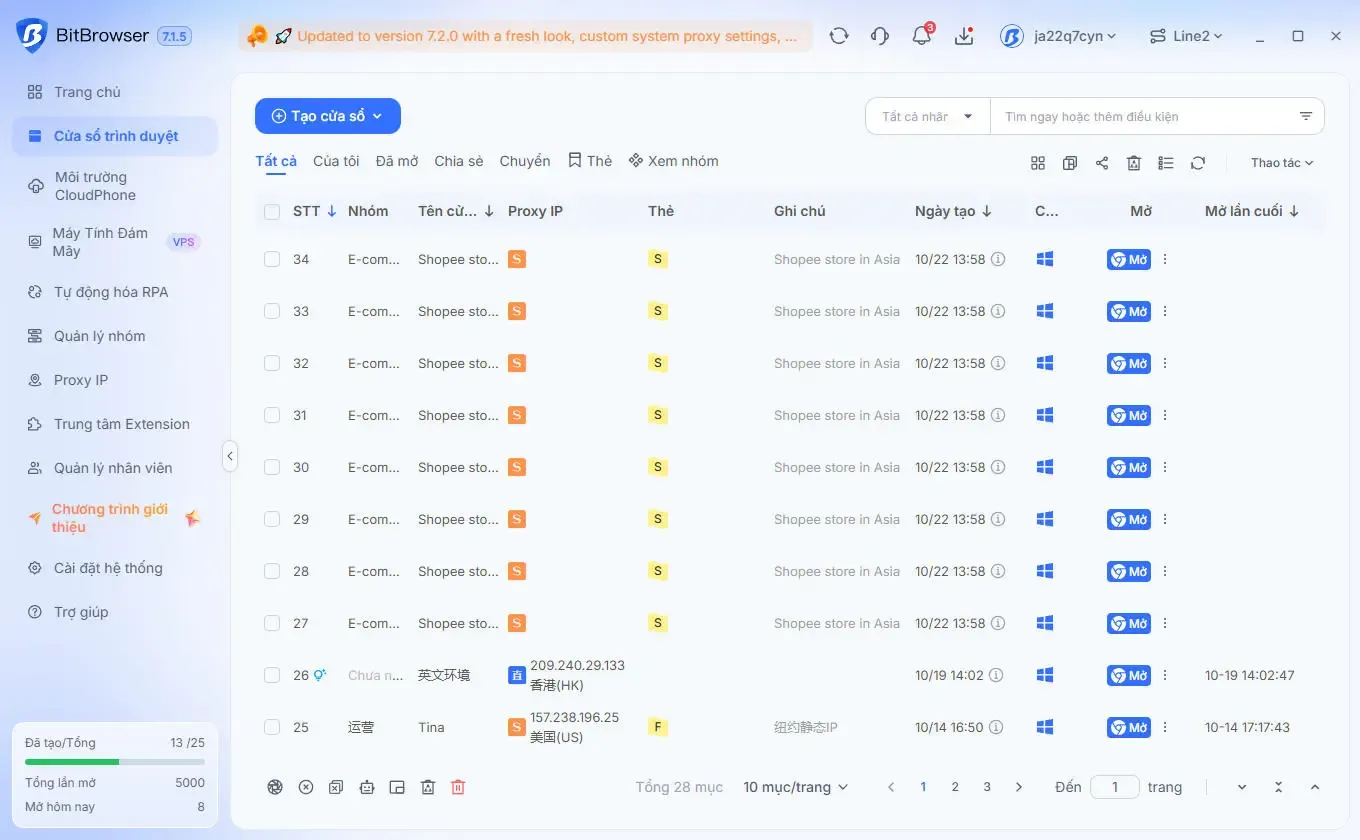The image size is (1360, 840).
Task: Open the recycle bin icon beside the share icon
Action: point(1134,163)
